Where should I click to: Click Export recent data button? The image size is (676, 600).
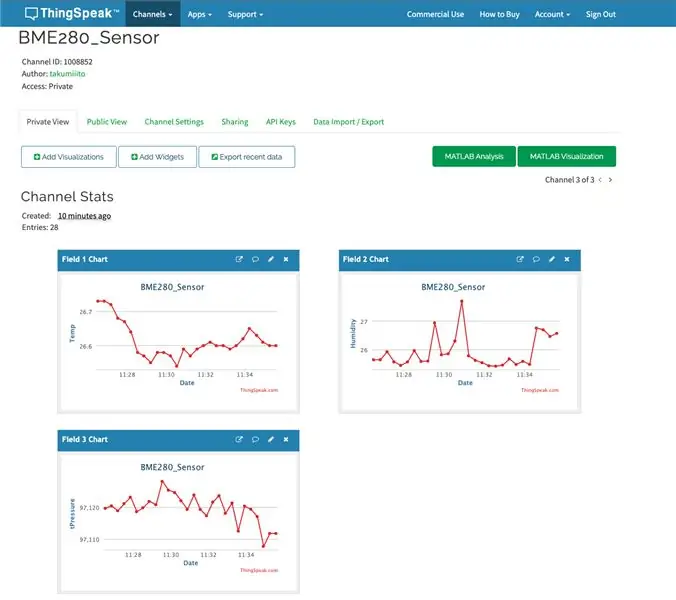tap(247, 156)
